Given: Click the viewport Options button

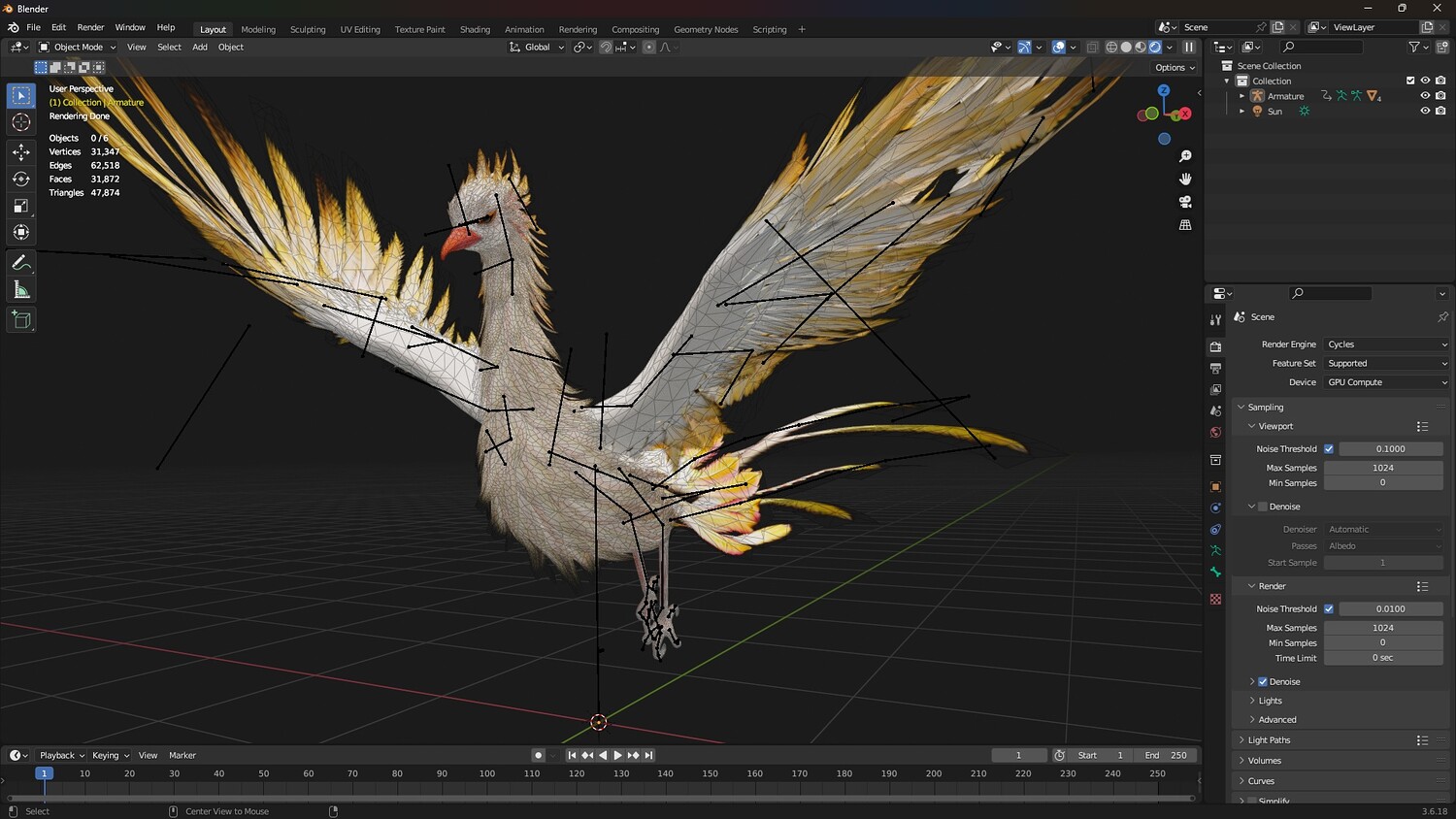Looking at the screenshot, I should (x=1175, y=68).
